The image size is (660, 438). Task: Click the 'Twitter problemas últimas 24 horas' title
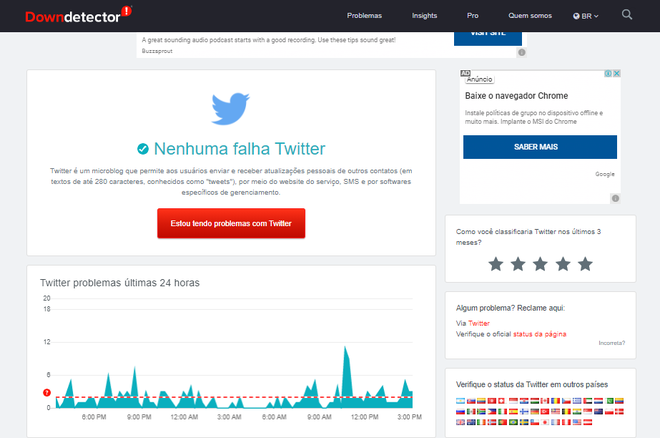click(120, 283)
